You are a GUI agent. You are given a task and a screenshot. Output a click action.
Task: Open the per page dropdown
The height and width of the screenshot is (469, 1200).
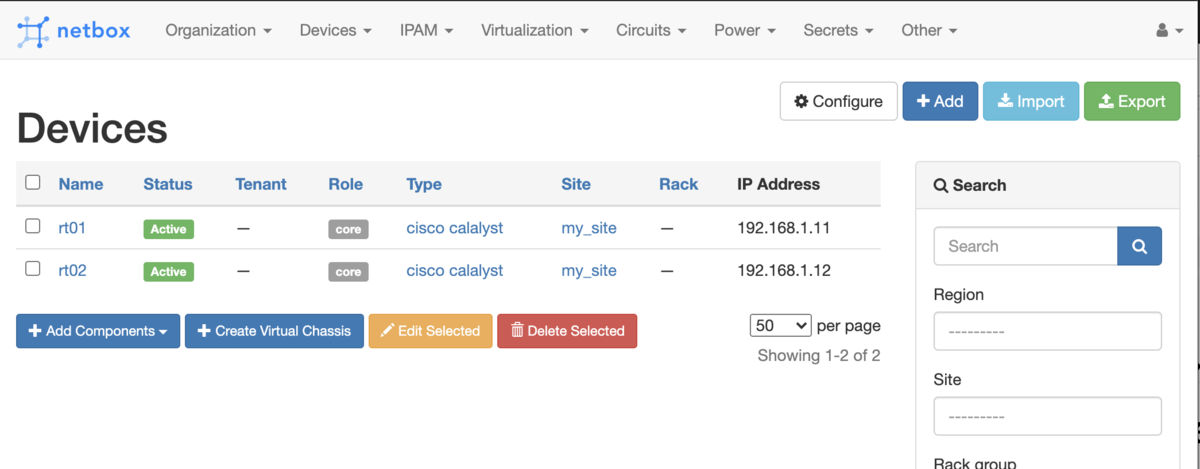(780, 326)
